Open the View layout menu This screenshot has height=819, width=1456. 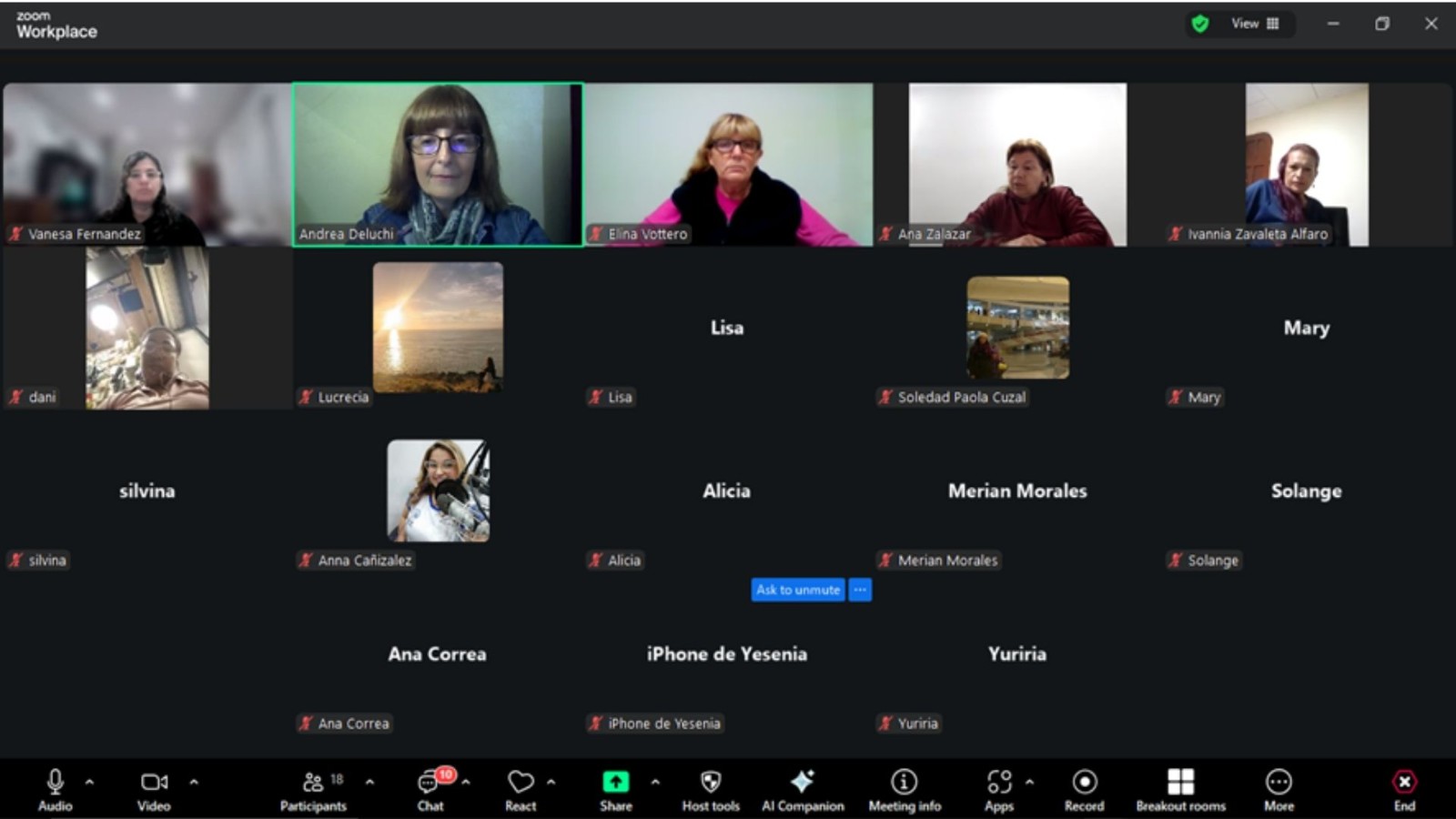point(1255,24)
